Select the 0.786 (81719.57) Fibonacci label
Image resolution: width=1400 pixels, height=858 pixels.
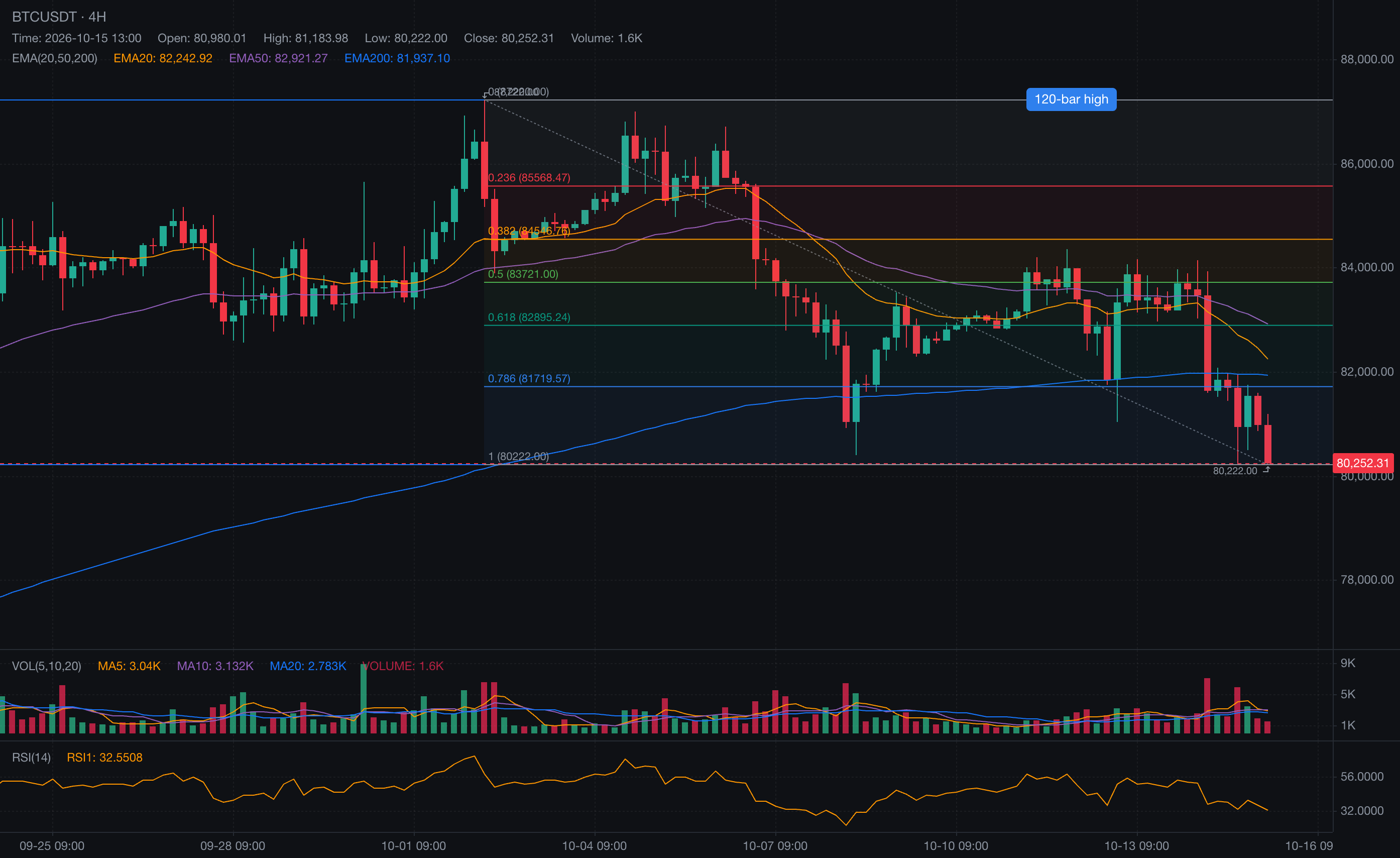(529, 378)
